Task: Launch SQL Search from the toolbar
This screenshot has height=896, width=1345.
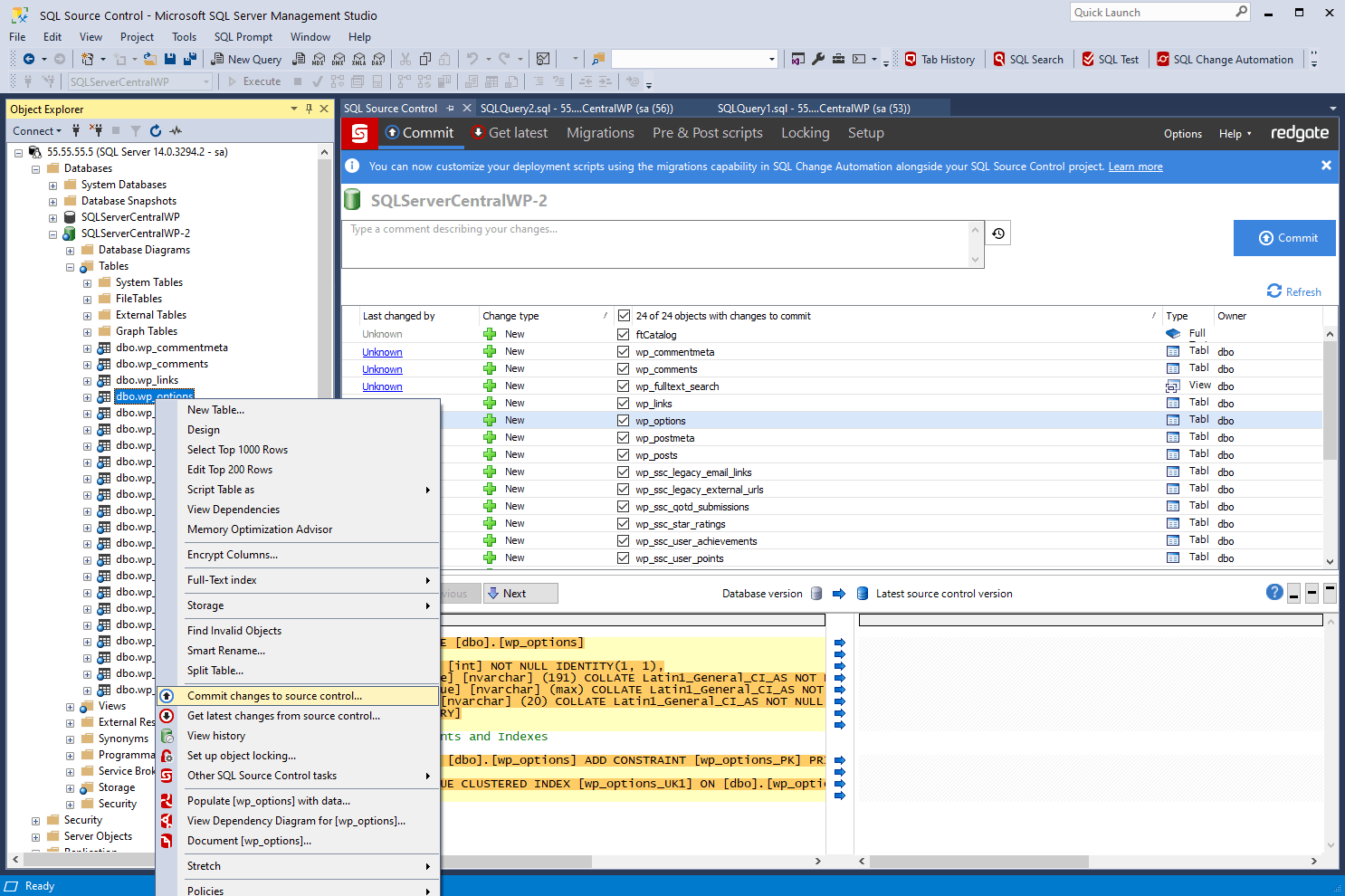Action: pos(1029,59)
